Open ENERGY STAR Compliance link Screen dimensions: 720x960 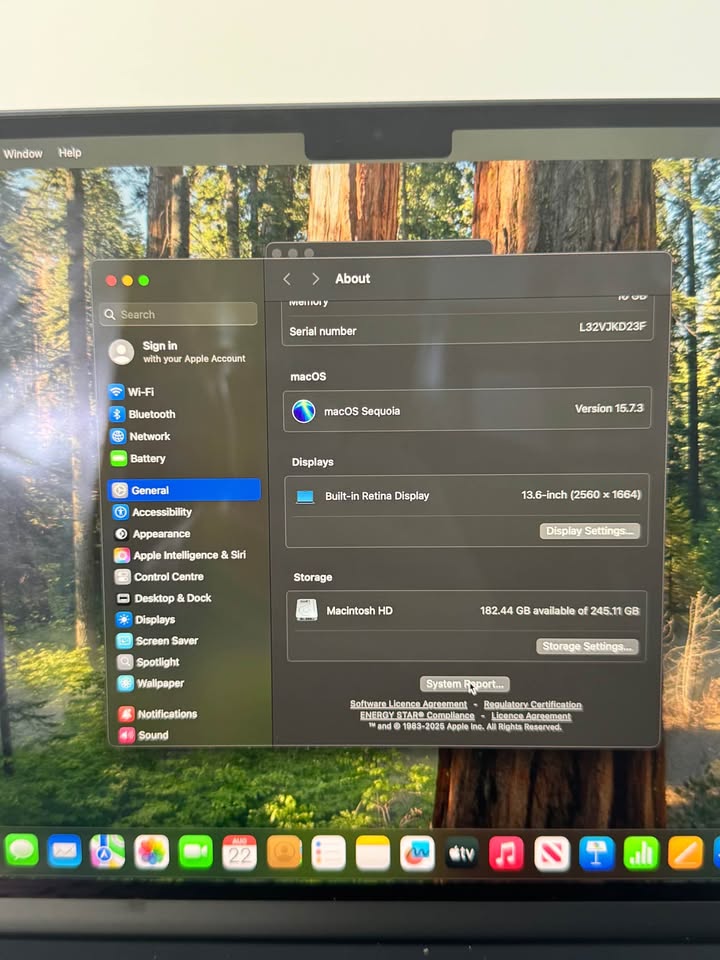[x=417, y=715]
